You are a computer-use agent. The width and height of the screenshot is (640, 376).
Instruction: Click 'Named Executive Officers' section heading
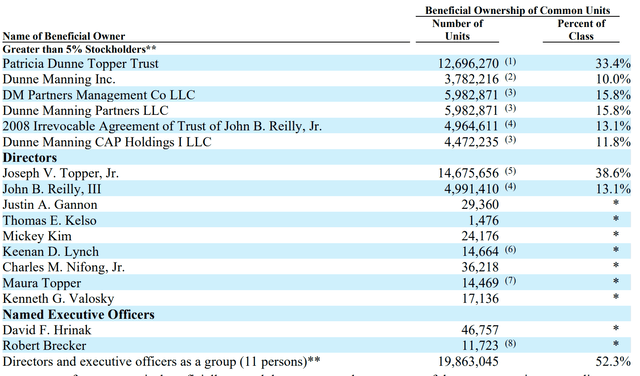(78, 314)
